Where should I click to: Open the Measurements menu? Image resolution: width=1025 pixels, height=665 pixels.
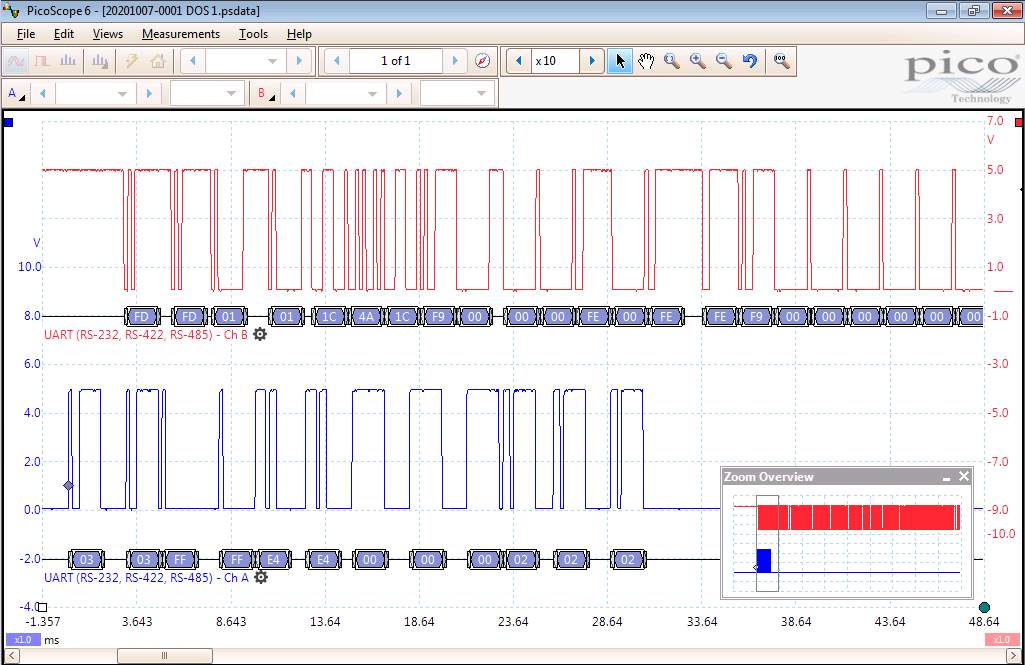(x=181, y=34)
